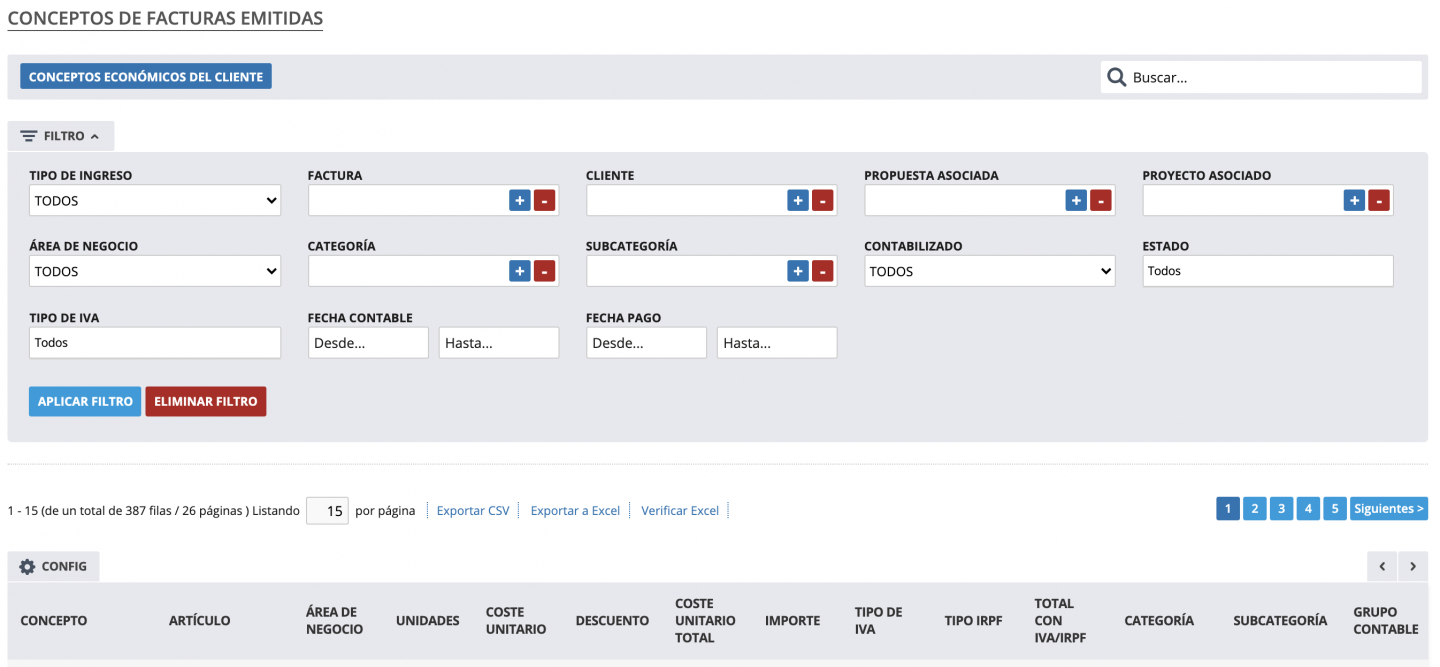Click the blue plus icon in Factura field

click(x=519, y=201)
